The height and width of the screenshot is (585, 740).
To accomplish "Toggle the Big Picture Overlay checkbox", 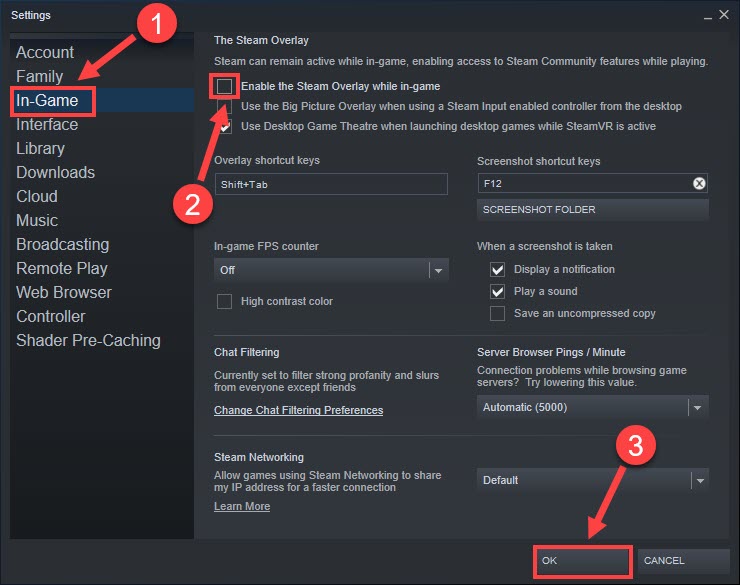I will click(x=224, y=106).
